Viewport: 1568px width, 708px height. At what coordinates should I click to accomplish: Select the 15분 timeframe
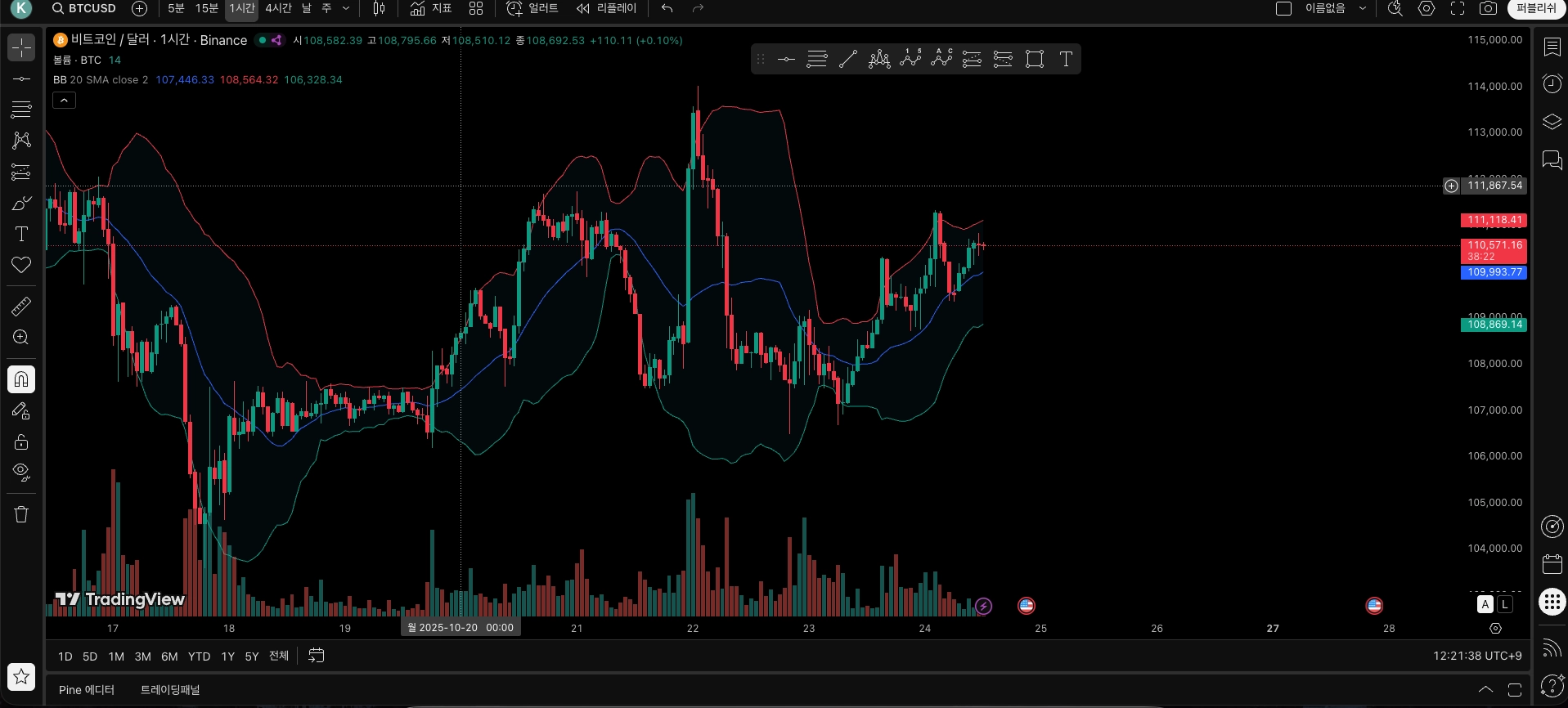pos(207,8)
